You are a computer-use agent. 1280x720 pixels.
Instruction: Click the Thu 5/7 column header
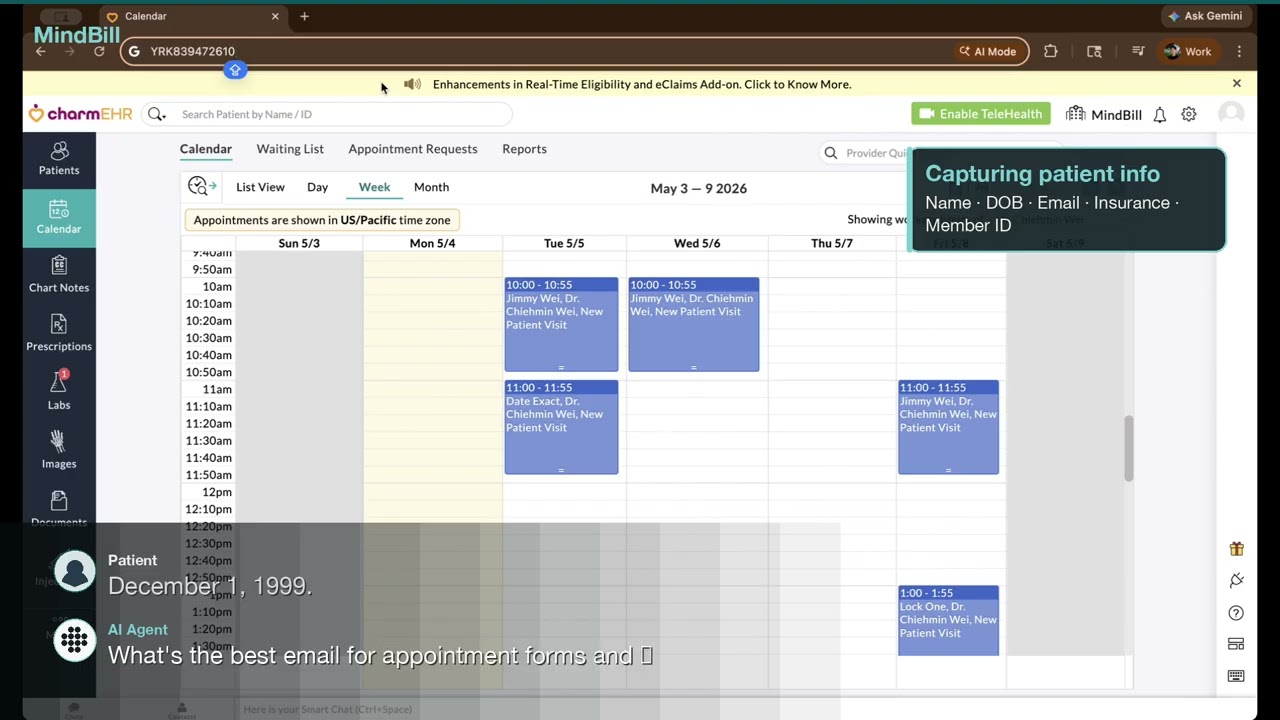tap(832, 243)
